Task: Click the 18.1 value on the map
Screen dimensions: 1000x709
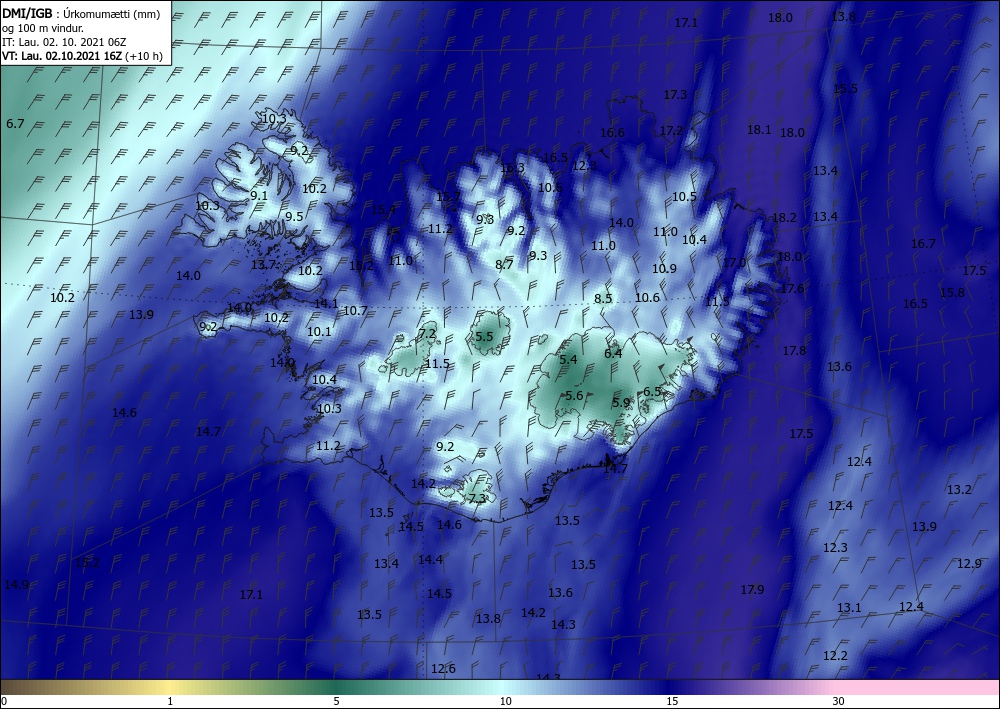Action: point(759,130)
